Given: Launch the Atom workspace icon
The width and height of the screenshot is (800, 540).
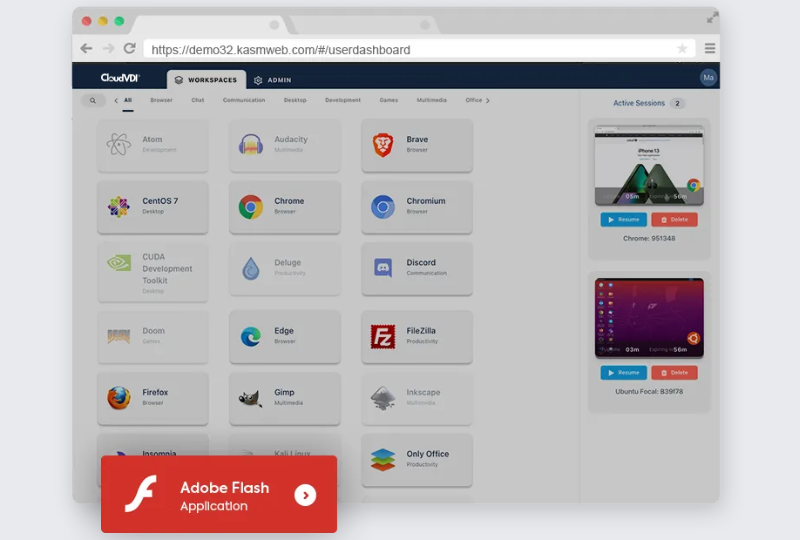Looking at the screenshot, I should [x=118, y=144].
